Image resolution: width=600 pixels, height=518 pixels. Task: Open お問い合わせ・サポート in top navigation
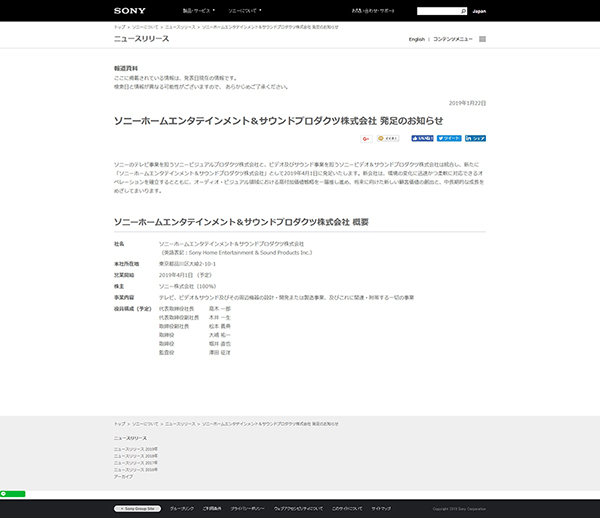379,11
